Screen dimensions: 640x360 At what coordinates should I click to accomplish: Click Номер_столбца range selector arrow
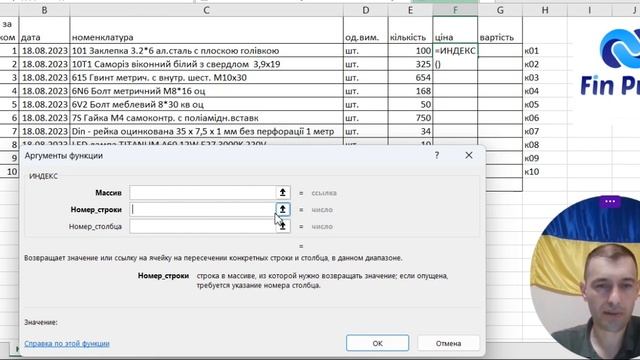(x=282, y=226)
